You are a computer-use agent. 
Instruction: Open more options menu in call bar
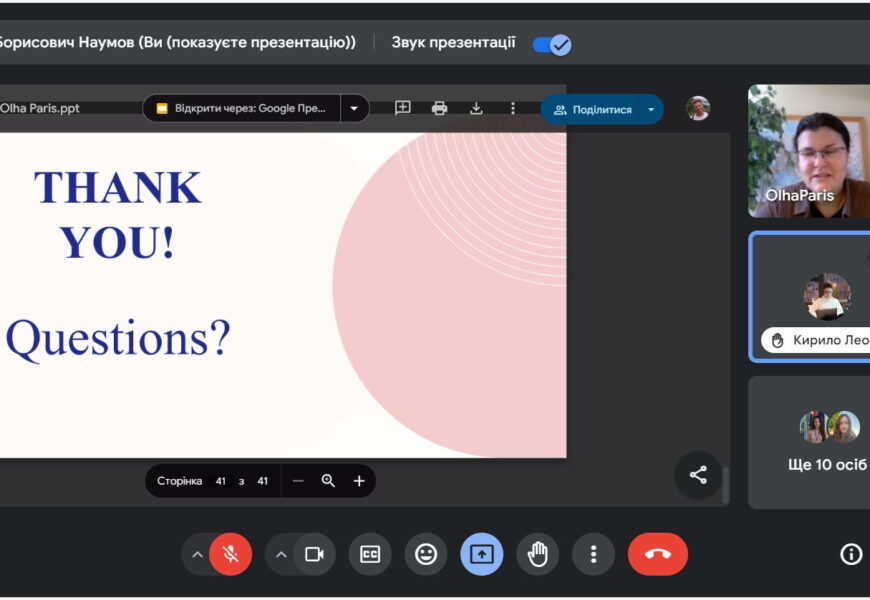pos(593,554)
